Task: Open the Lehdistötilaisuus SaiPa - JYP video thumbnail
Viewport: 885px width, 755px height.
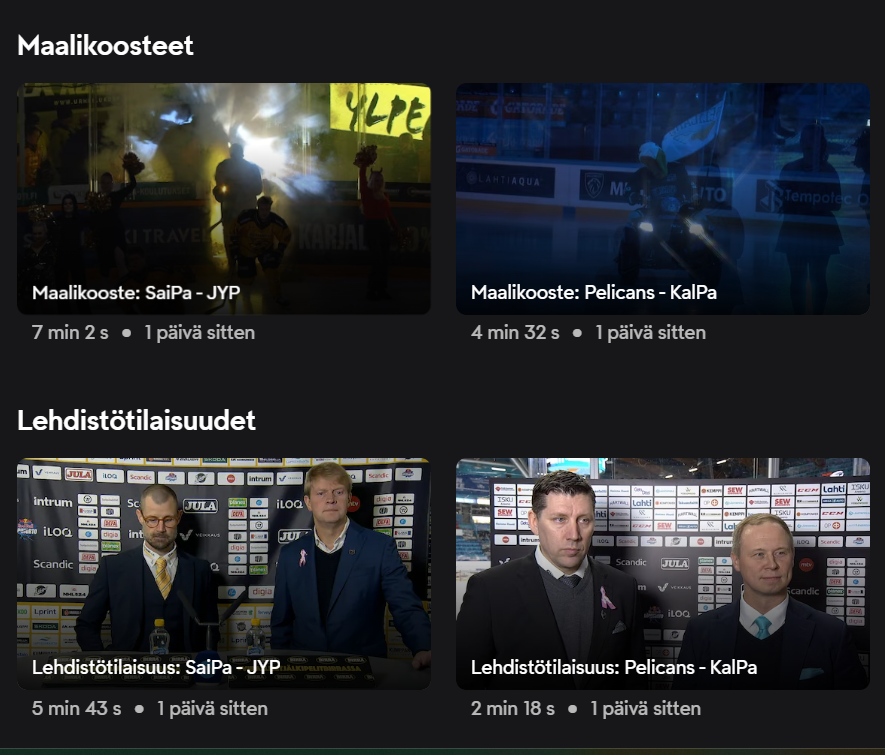Action: tap(223, 560)
